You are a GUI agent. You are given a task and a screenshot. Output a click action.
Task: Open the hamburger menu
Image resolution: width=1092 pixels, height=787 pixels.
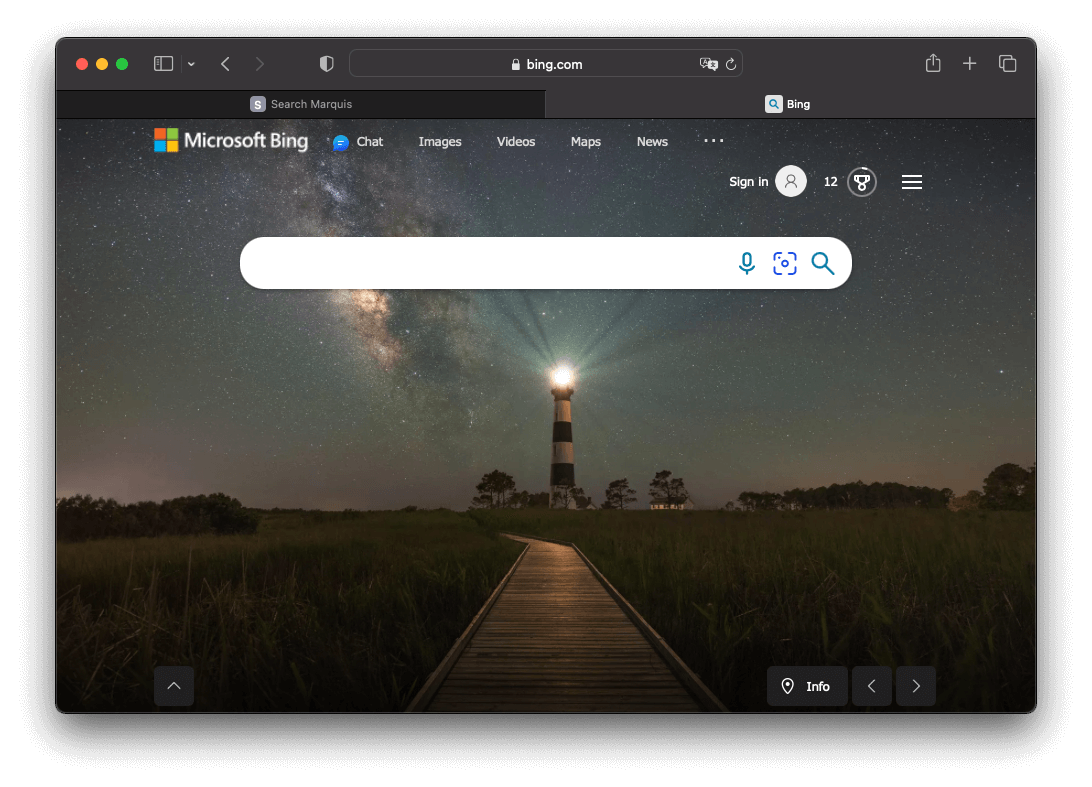click(x=911, y=181)
